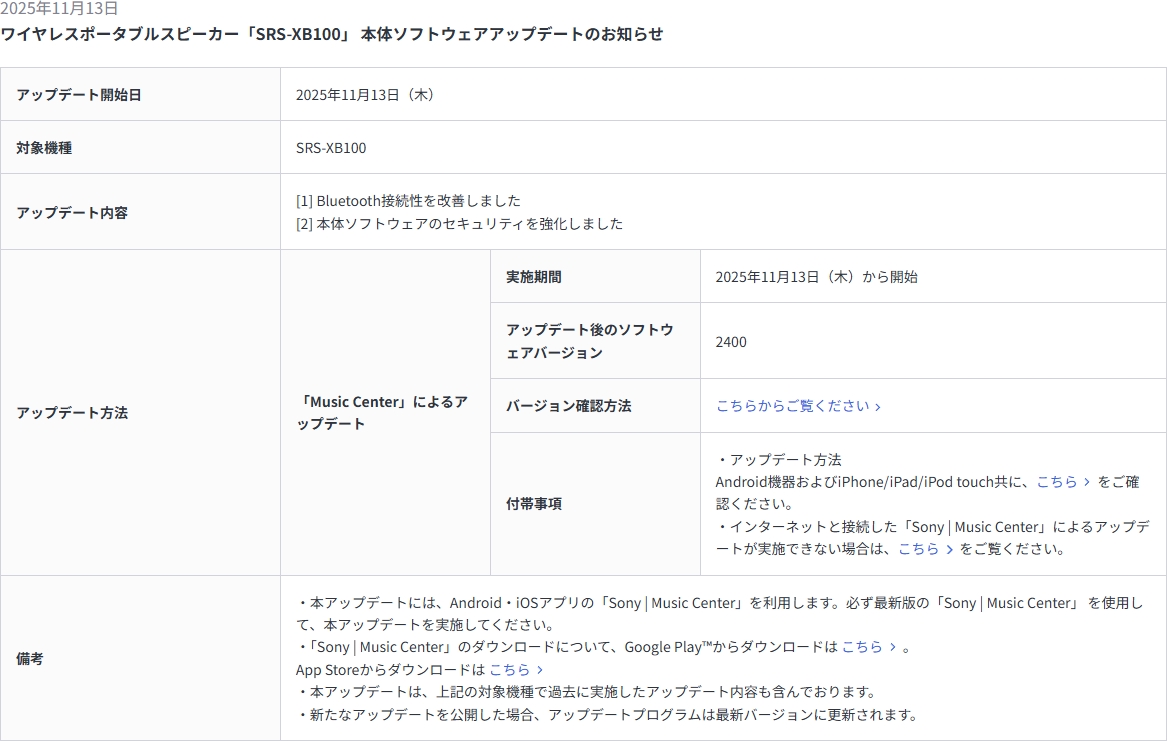This screenshot has width=1167, height=741.
Task: Select the 「Music Center」によるアップデート cell
Action: click(384, 412)
